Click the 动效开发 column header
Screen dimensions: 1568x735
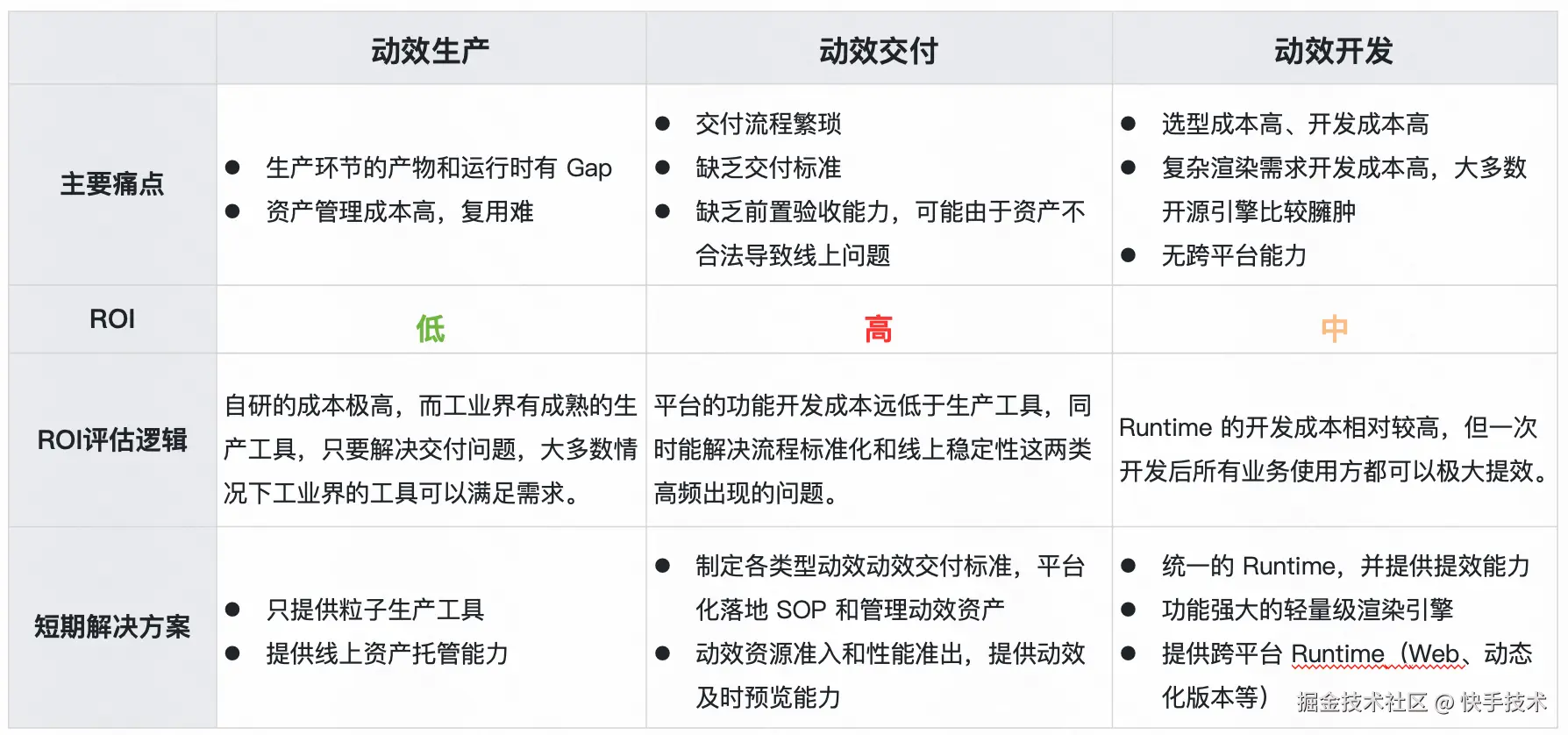[1333, 51]
